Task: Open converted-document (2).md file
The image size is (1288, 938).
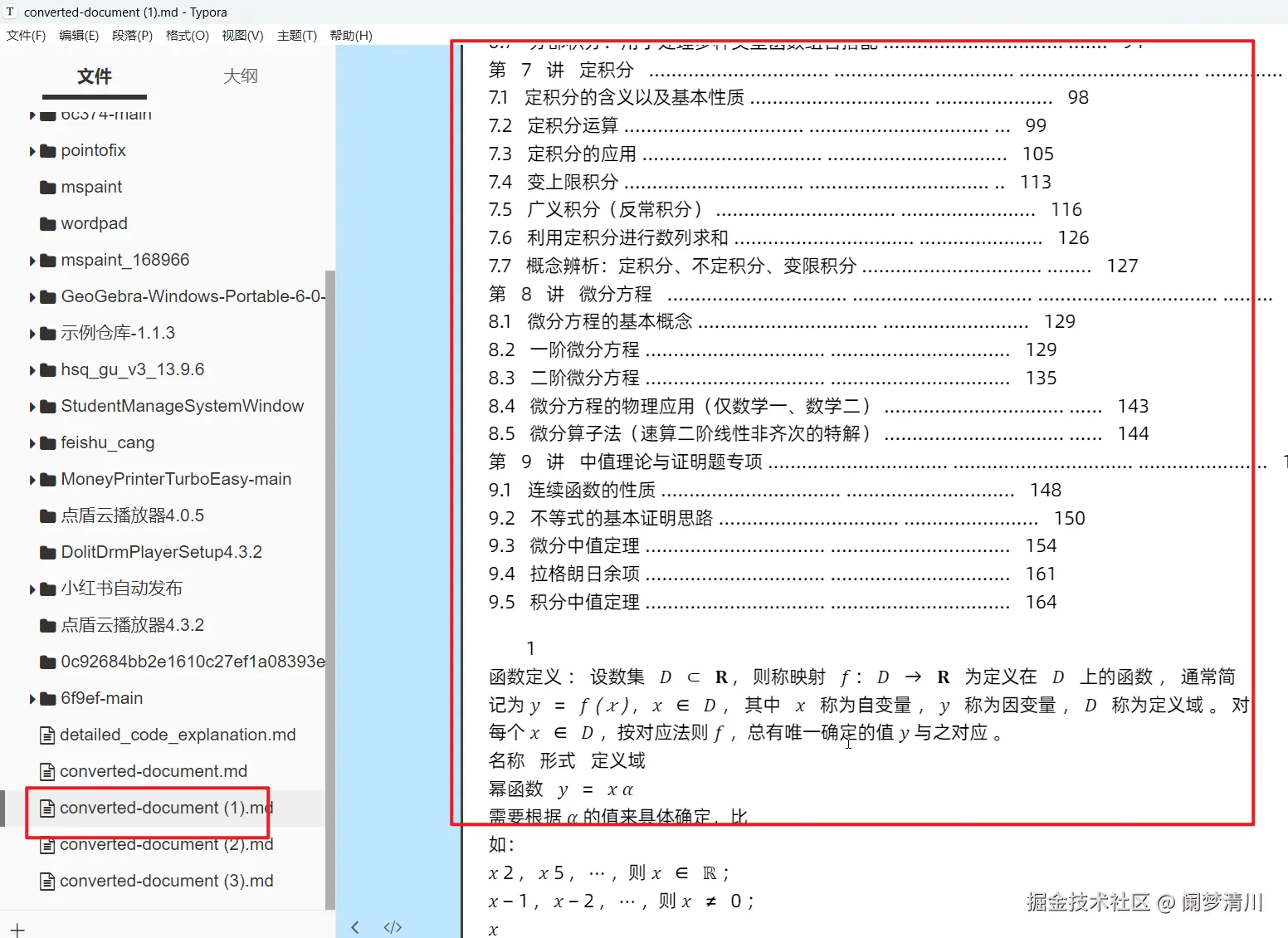Action: [x=167, y=845]
